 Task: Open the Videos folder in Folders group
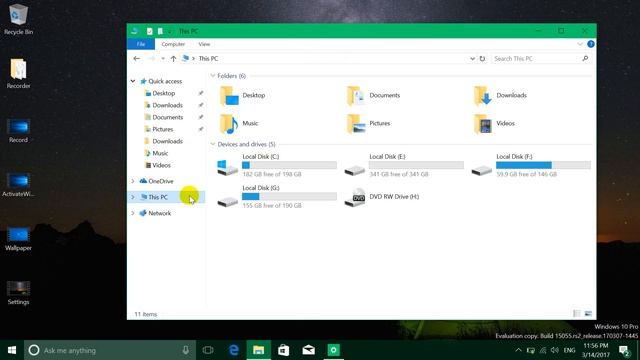(x=494, y=123)
